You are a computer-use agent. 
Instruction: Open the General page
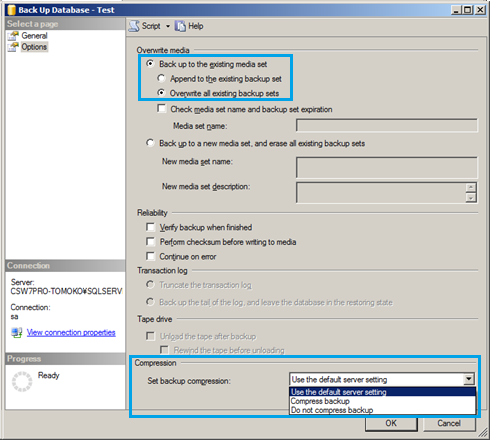point(34,36)
